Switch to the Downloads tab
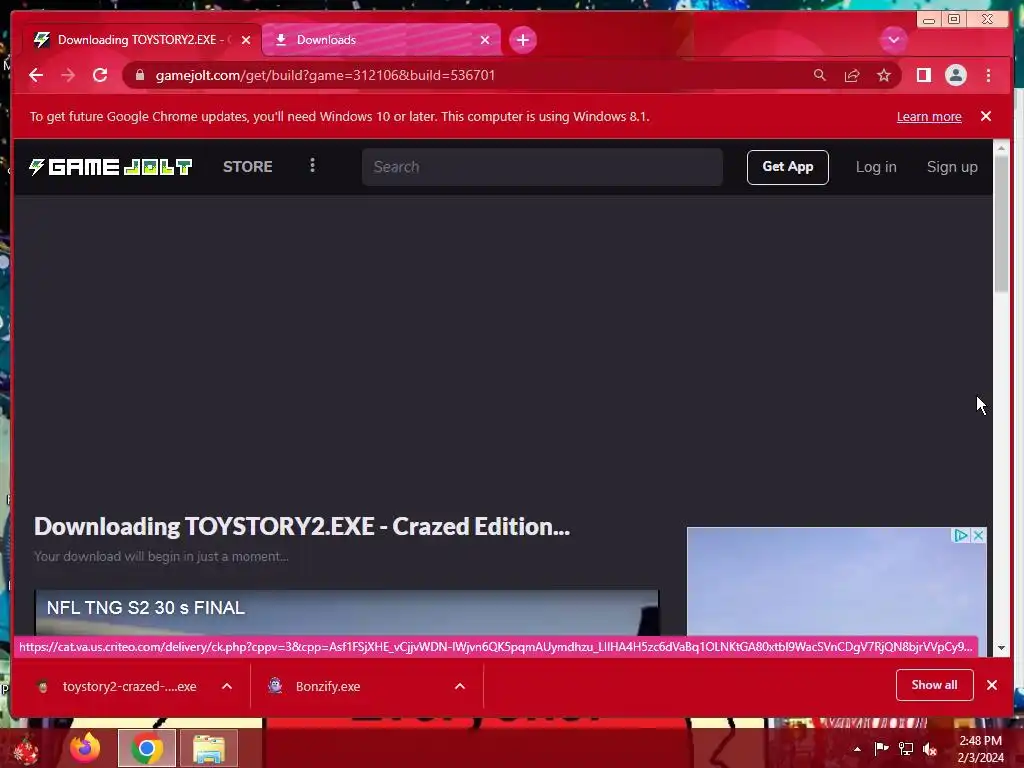This screenshot has width=1024, height=768. pyautogui.click(x=381, y=40)
